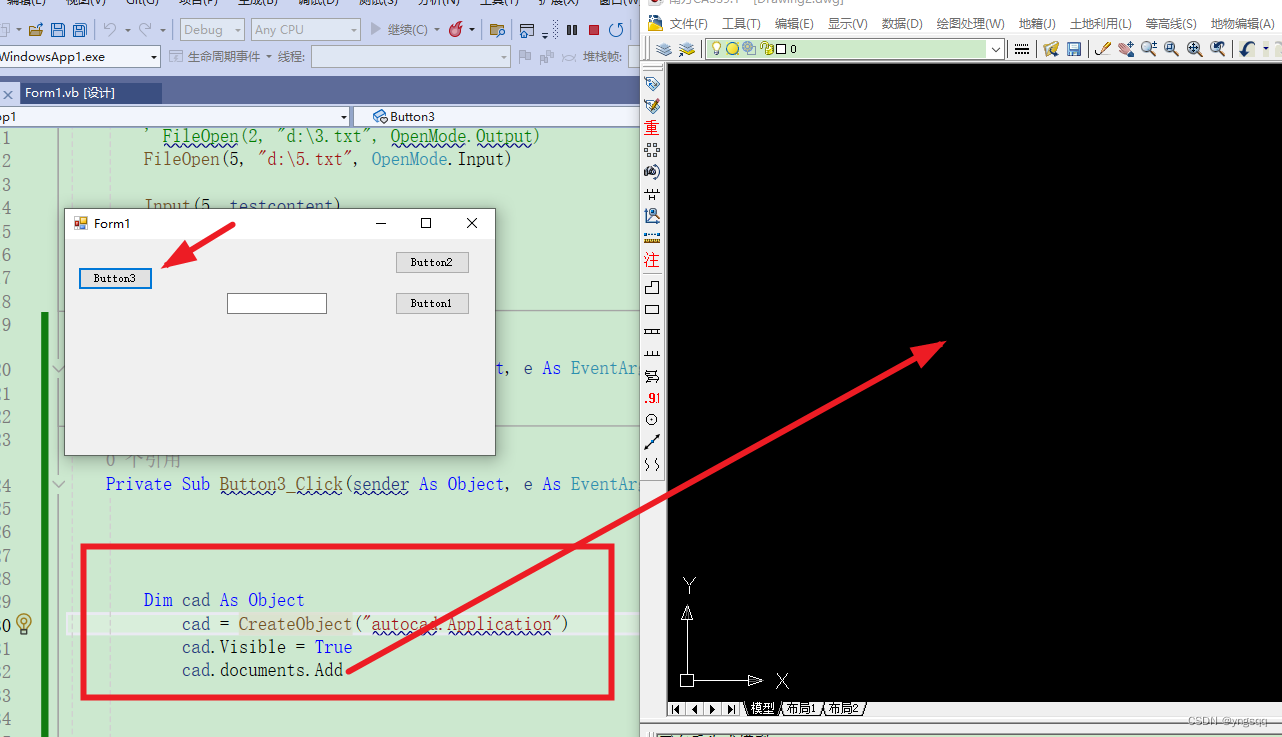The height and width of the screenshot is (737, 1282).
Task: Click the Find in Files folder icon
Action: coord(497,30)
